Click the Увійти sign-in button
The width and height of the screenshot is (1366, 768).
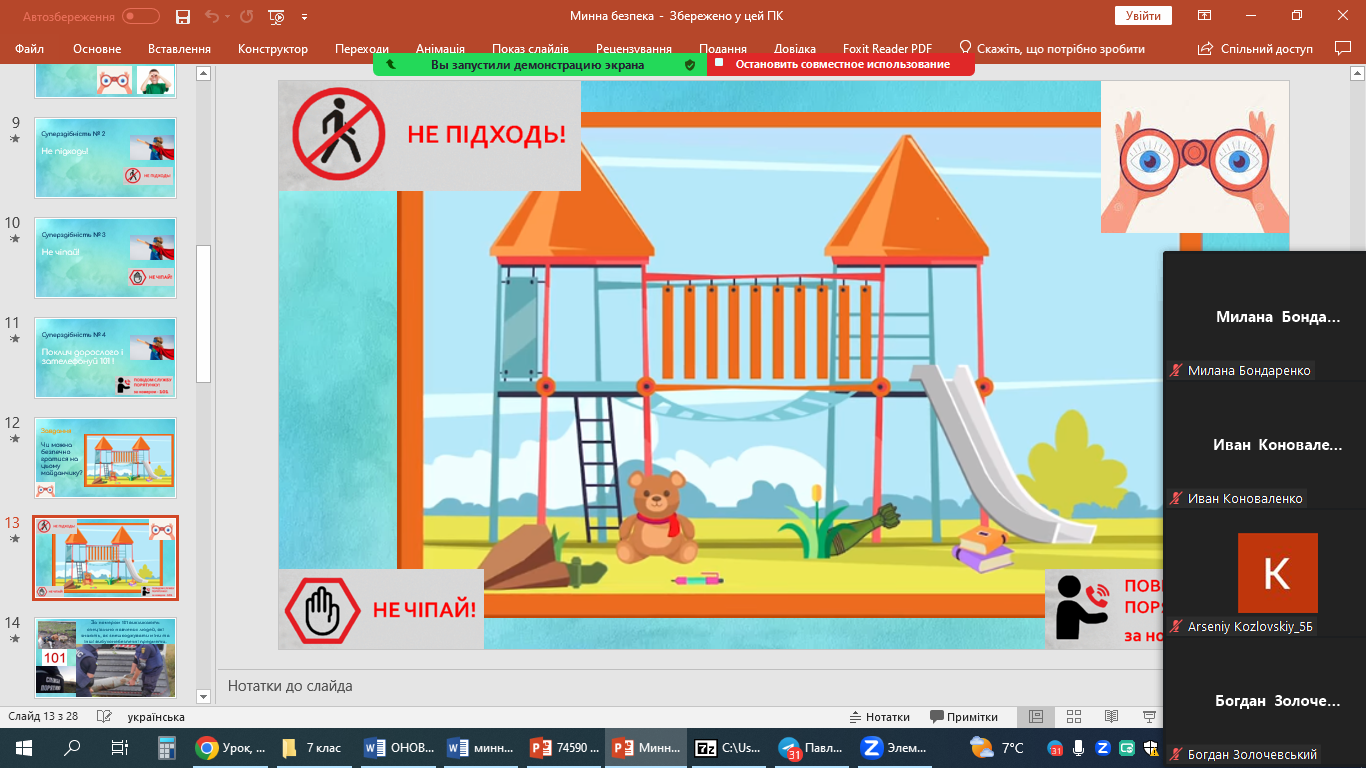pos(1143,16)
